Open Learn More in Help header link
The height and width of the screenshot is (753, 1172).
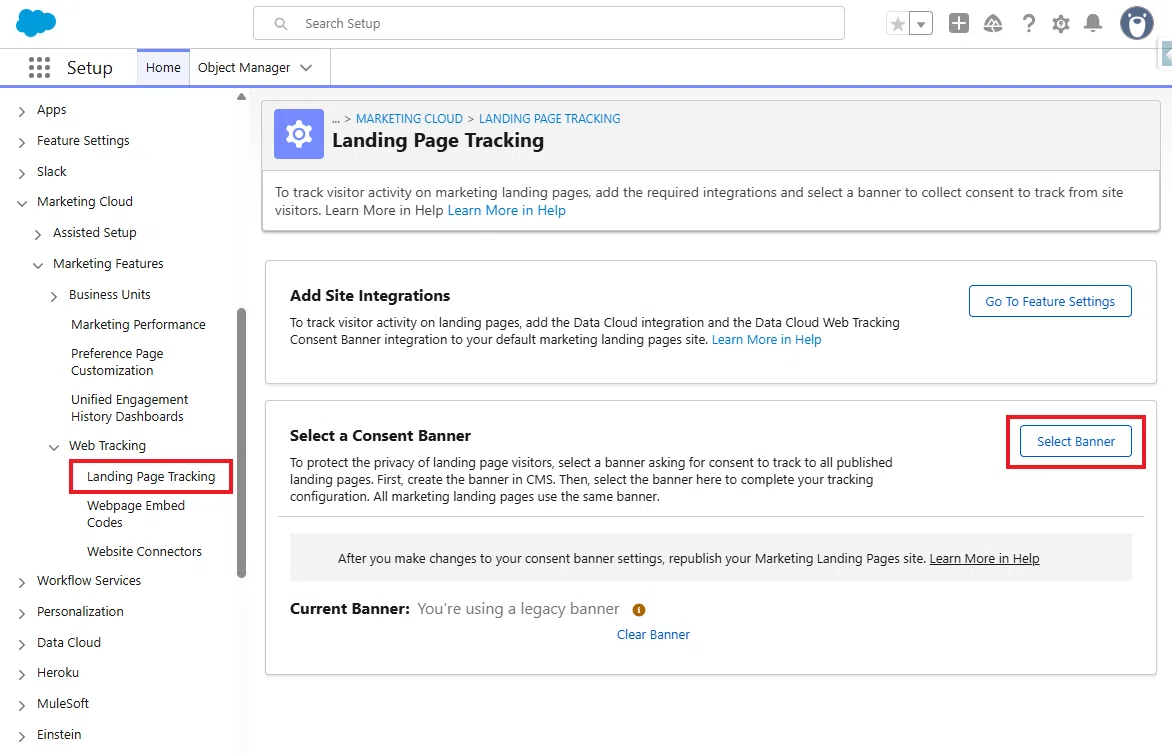pyautogui.click(x=506, y=211)
